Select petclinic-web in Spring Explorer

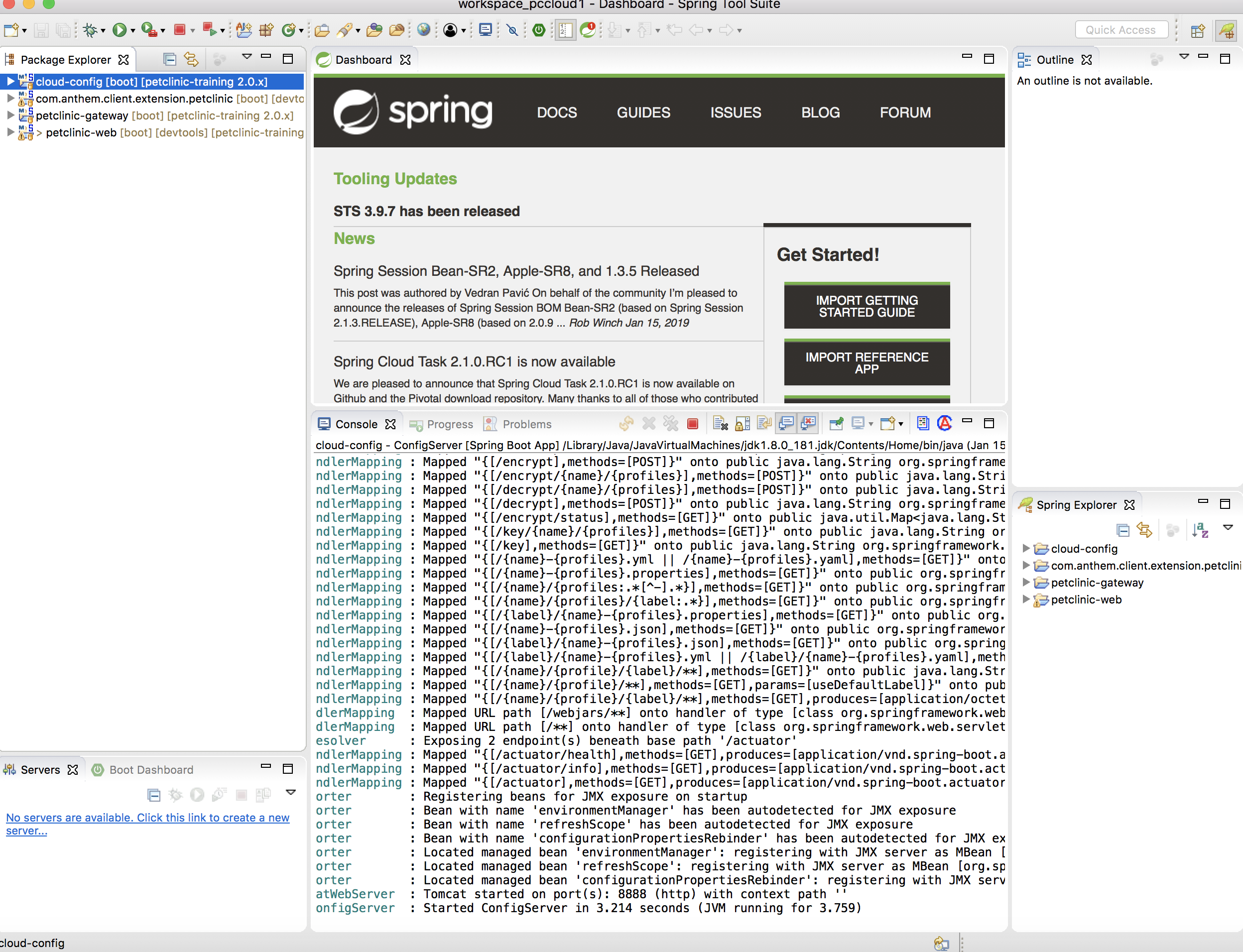[1086, 599]
